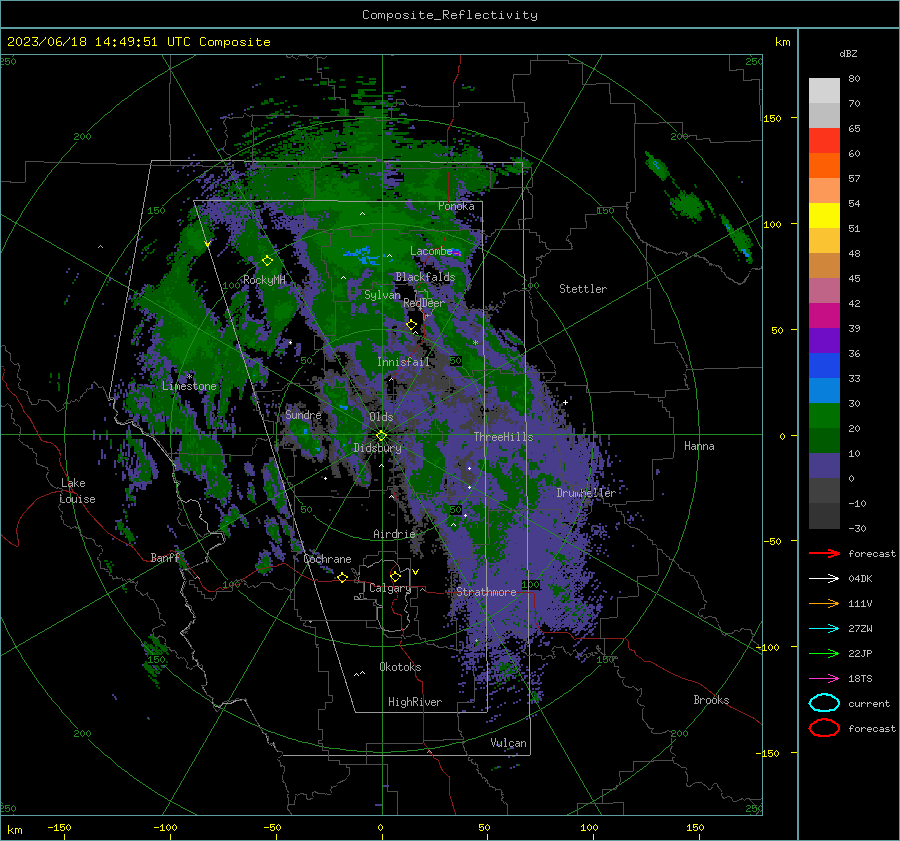Click the RedDeer city label
Image resolution: width=900 pixels, height=841 pixels.
(x=424, y=303)
